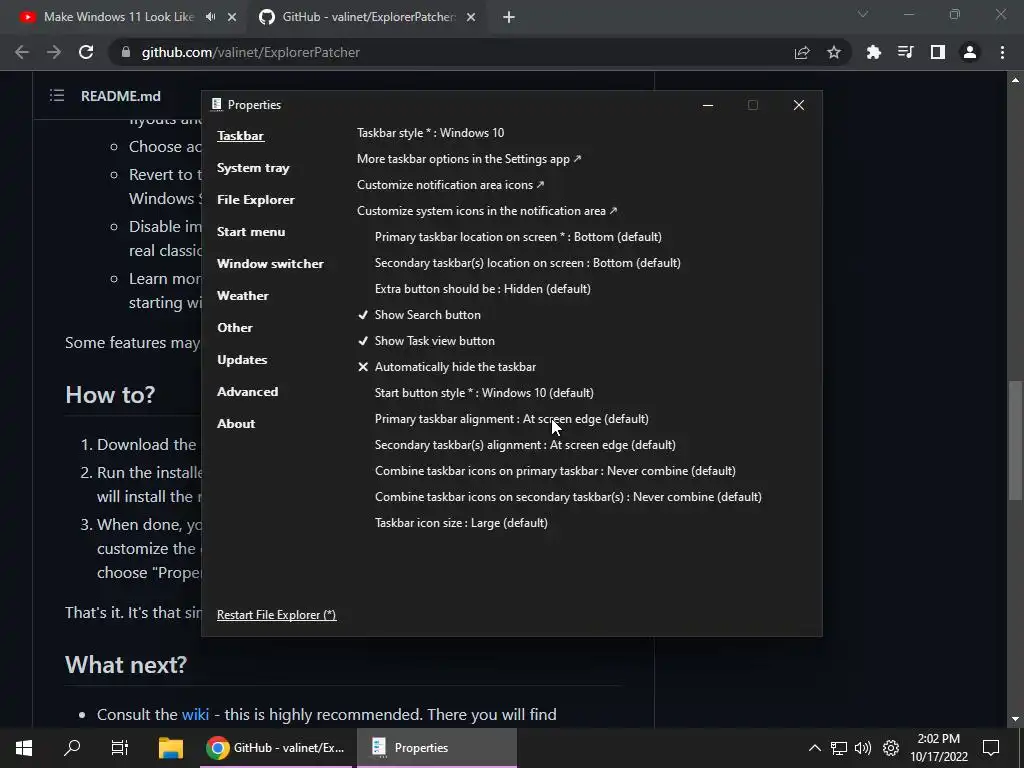Reload the GitHub page

click(86, 52)
